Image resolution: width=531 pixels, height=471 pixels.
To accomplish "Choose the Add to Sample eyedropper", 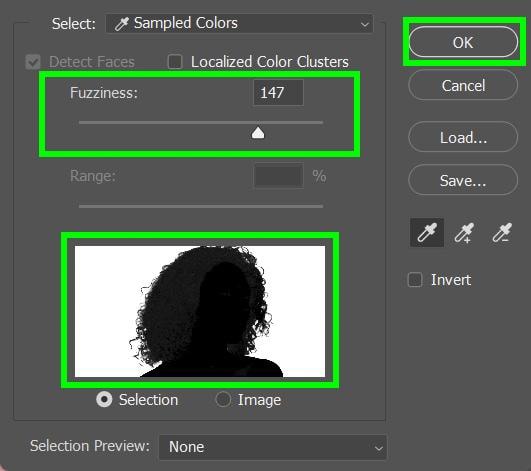I will pos(464,233).
